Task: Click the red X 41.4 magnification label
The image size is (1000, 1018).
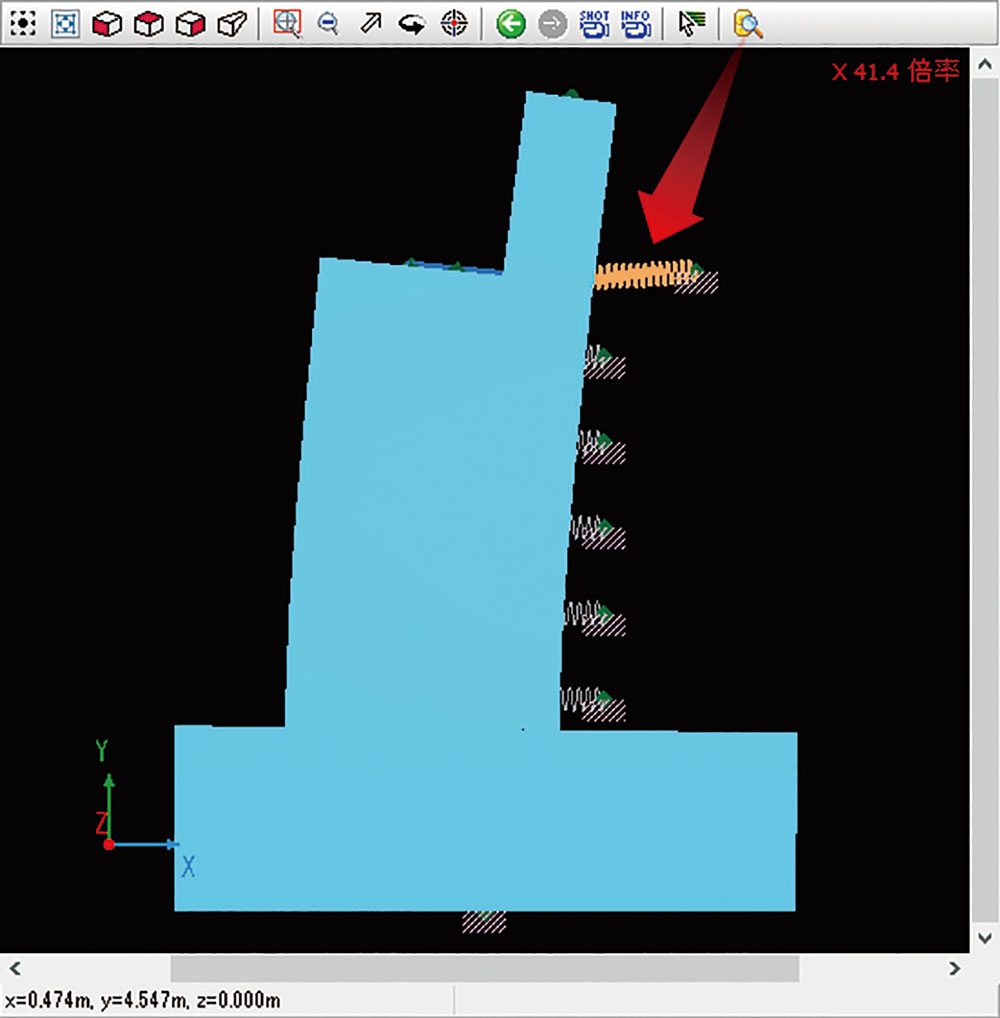Action: point(895,71)
